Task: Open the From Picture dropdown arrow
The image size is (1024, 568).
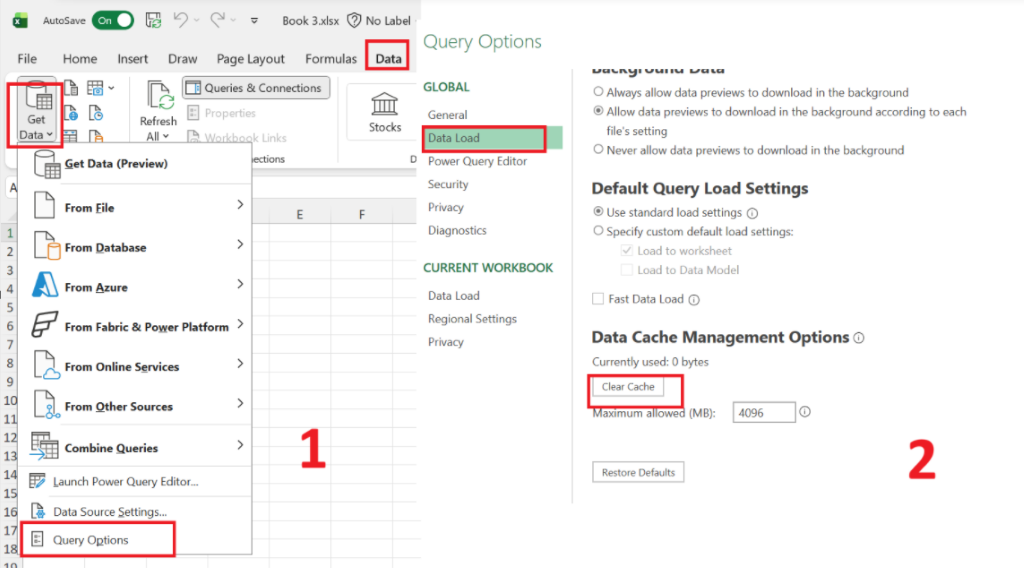Action: [x=112, y=88]
